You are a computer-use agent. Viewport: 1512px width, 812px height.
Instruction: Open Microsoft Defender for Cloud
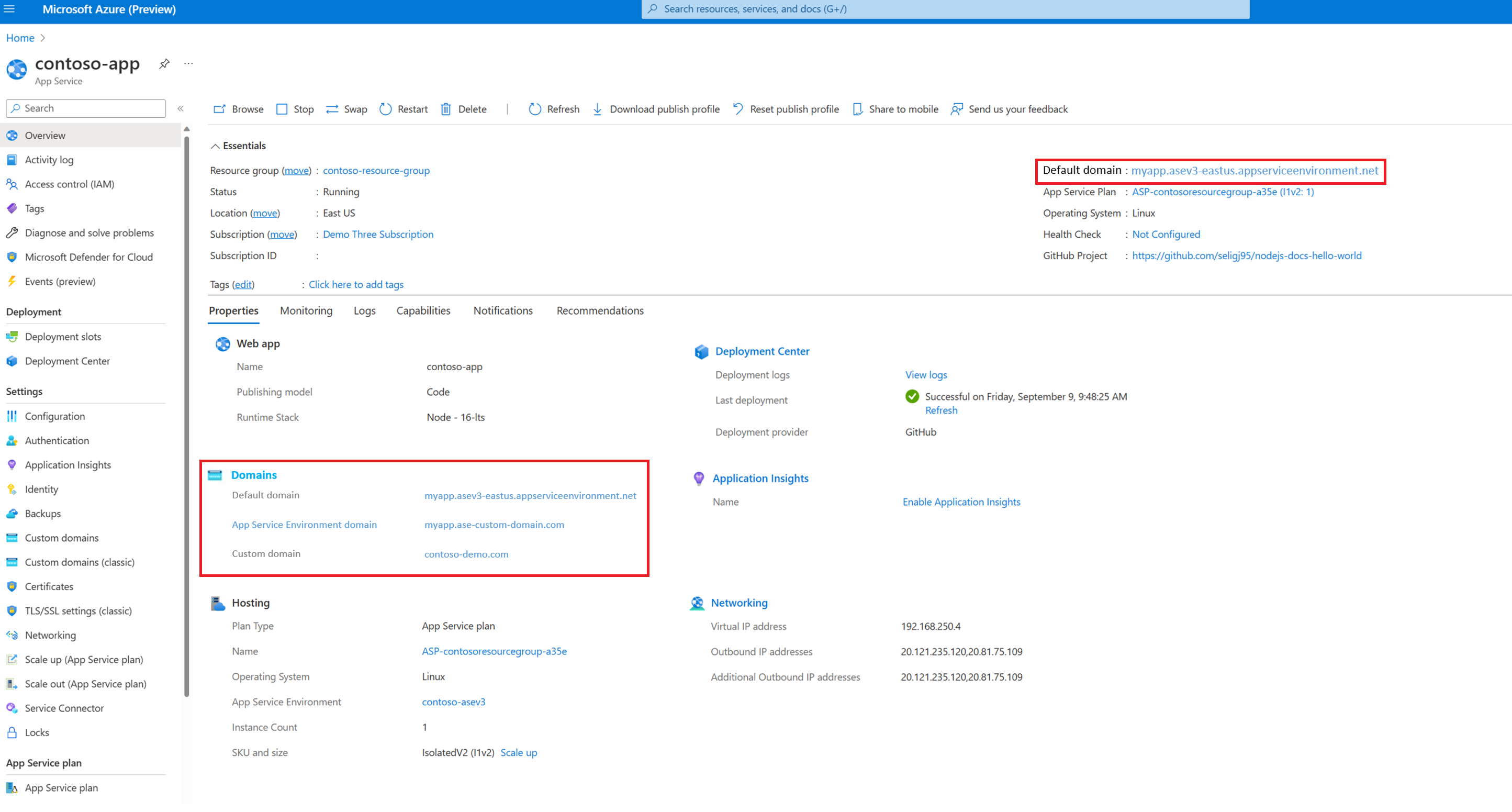click(88, 257)
